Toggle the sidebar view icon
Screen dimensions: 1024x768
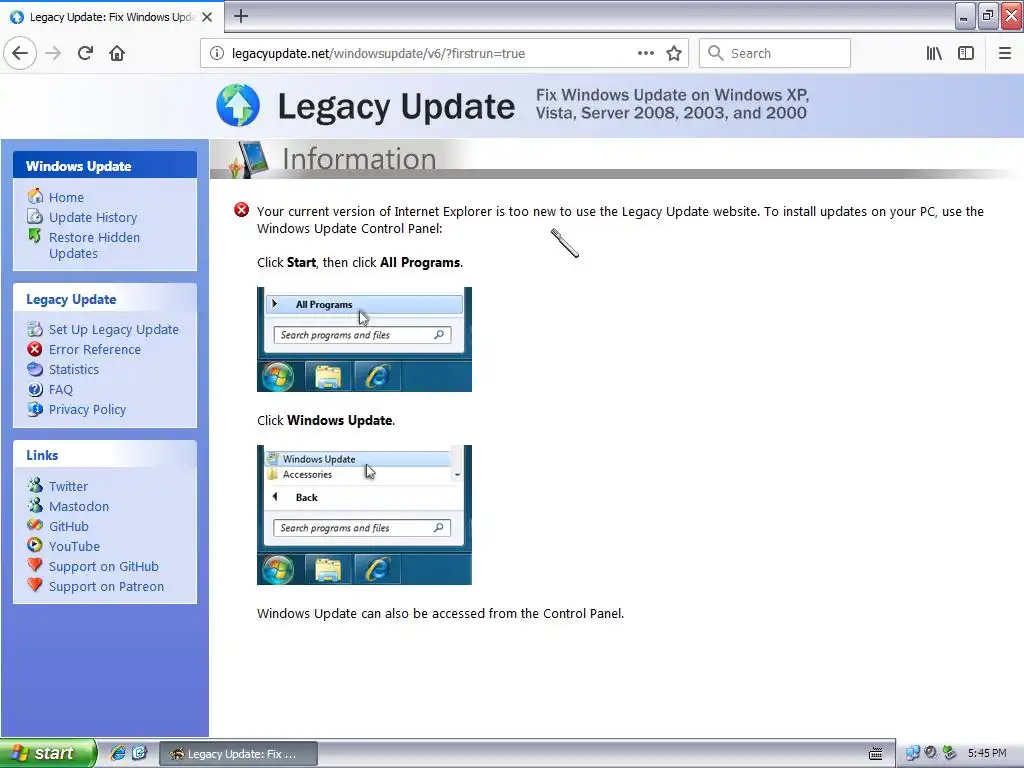[x=966, y=53]
